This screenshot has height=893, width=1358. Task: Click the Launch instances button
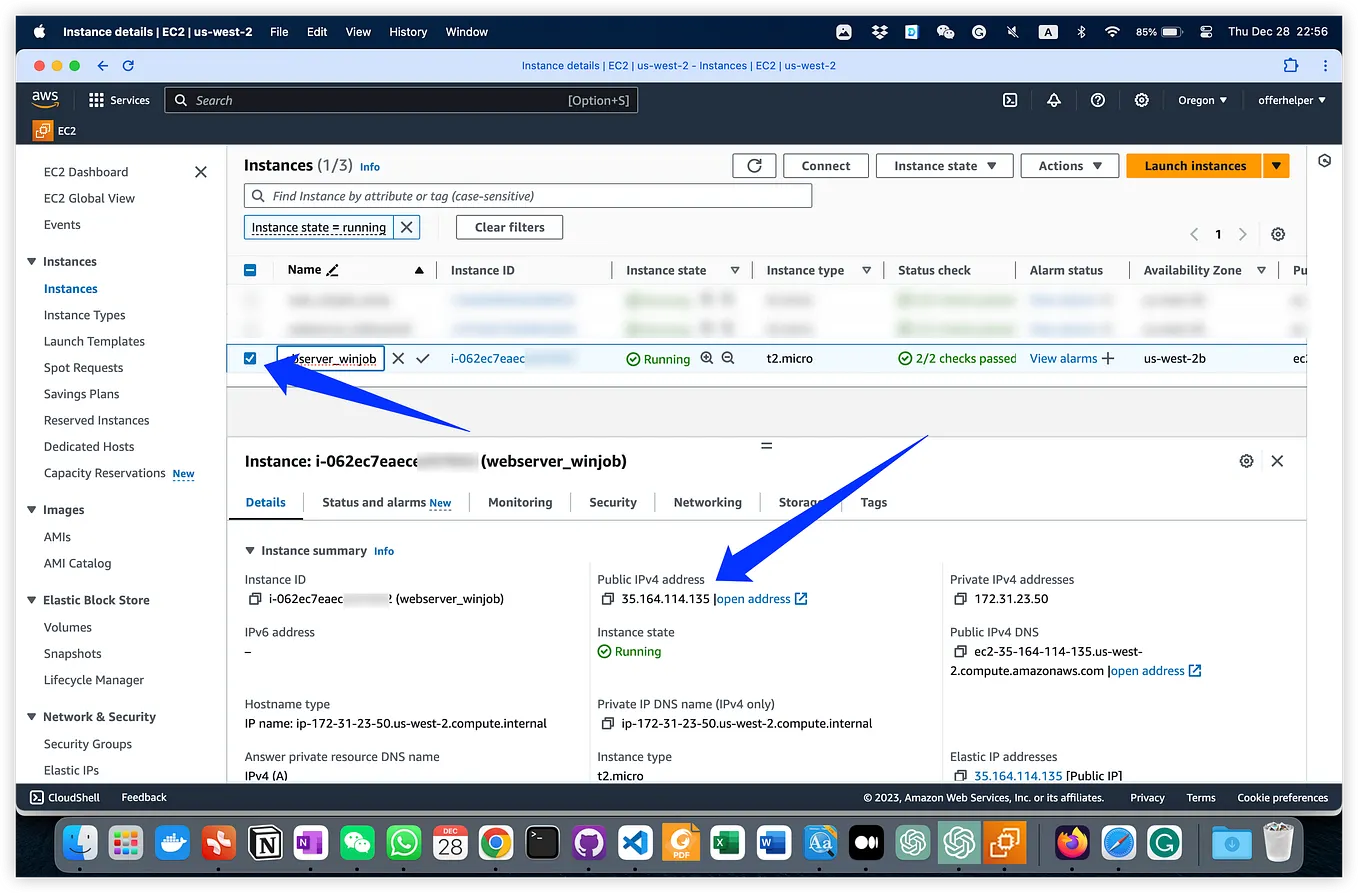coord(1194,165)
